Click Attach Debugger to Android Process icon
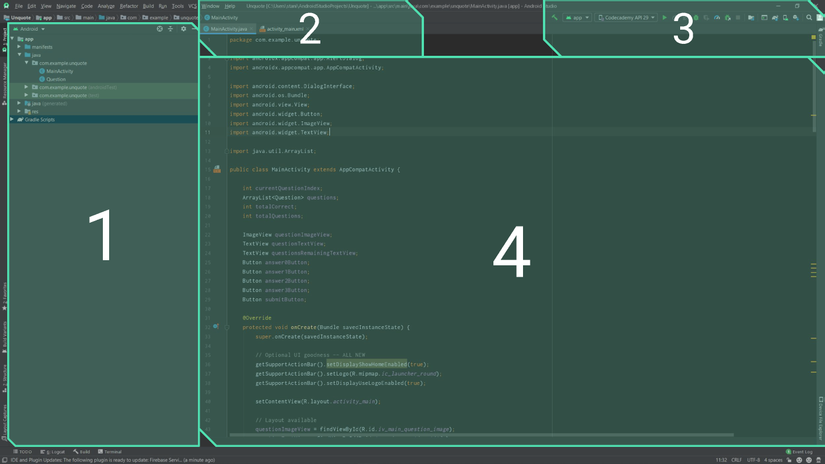 click(x=727, y=17)
